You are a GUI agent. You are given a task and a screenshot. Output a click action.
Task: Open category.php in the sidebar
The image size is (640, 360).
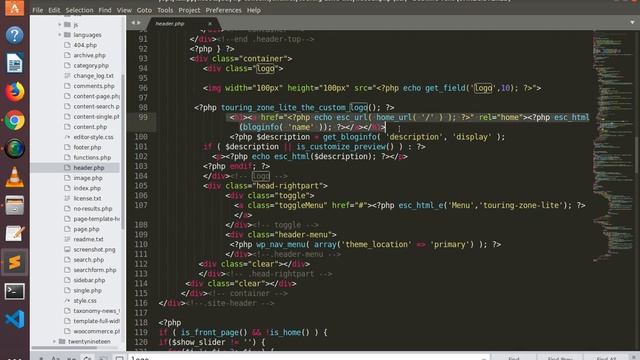pos(91,65)
